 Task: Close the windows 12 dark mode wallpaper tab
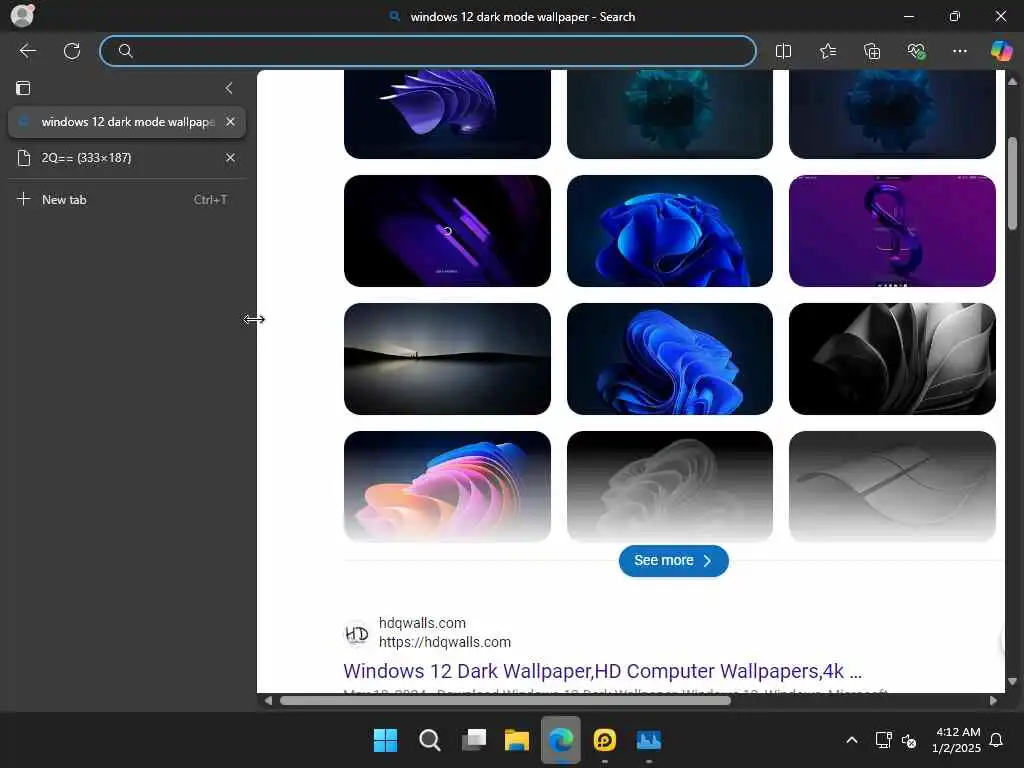click(x=230, y=122)
